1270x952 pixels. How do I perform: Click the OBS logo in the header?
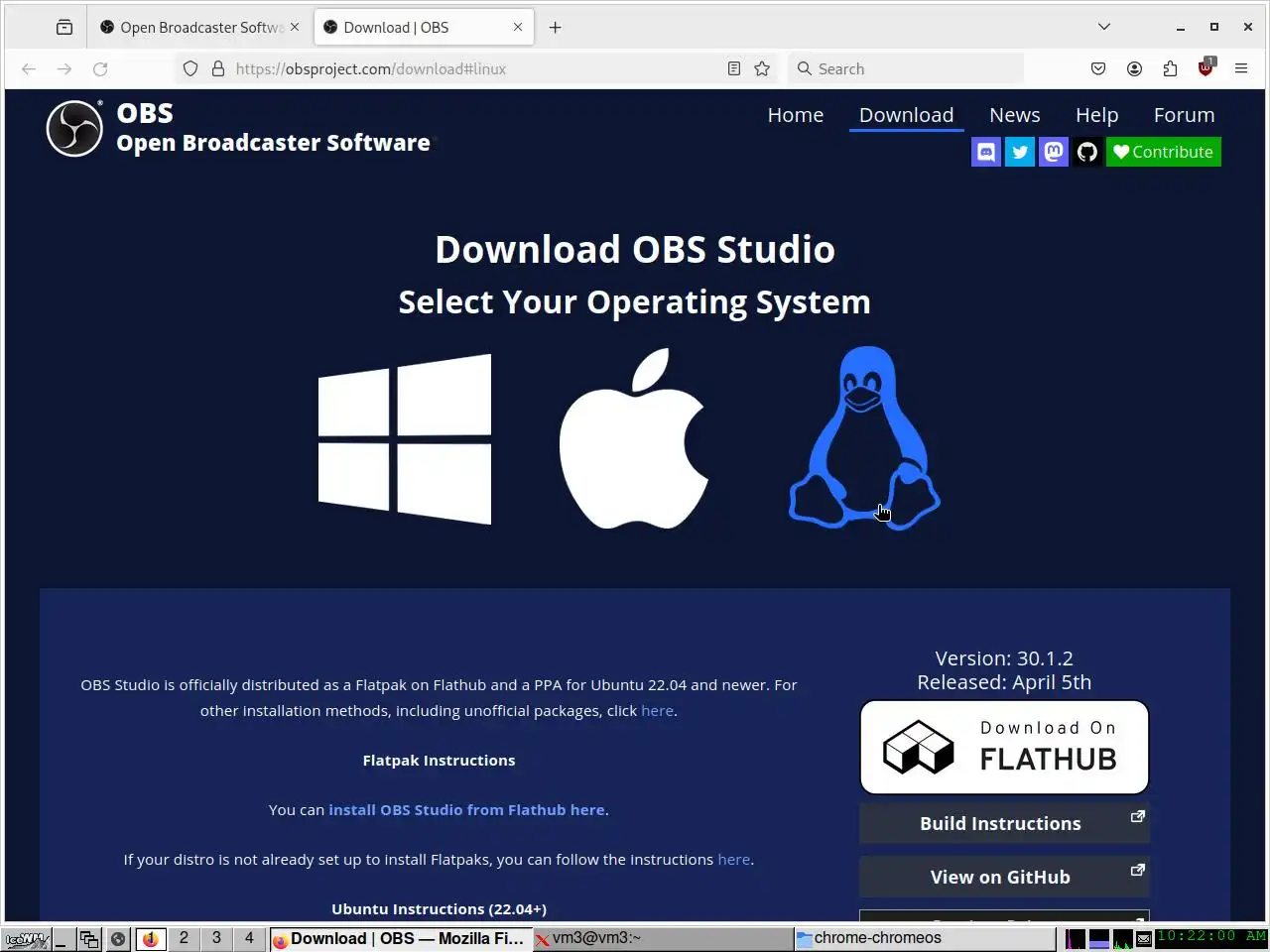click(74, 129)
